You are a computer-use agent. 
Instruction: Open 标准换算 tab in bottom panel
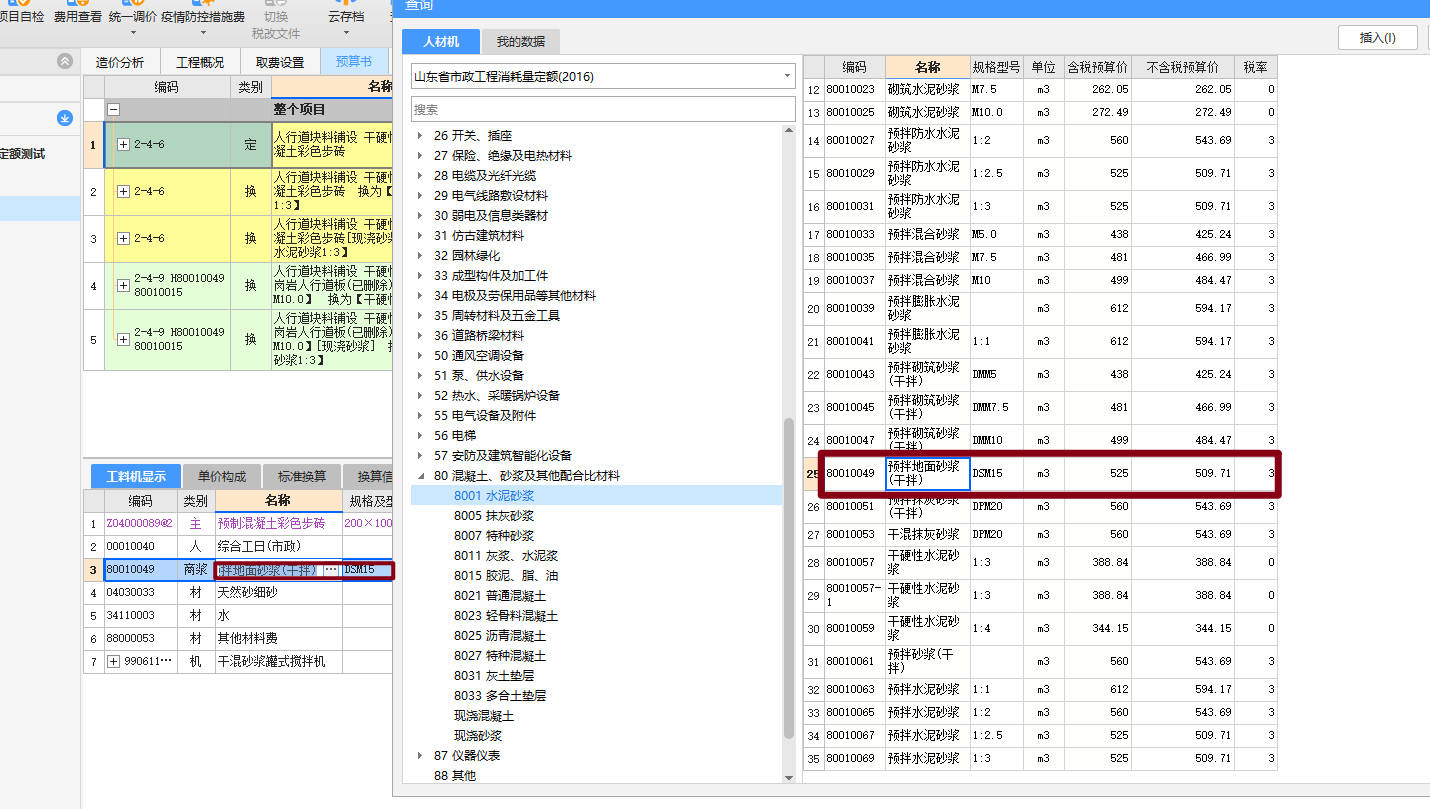(302, 476)
